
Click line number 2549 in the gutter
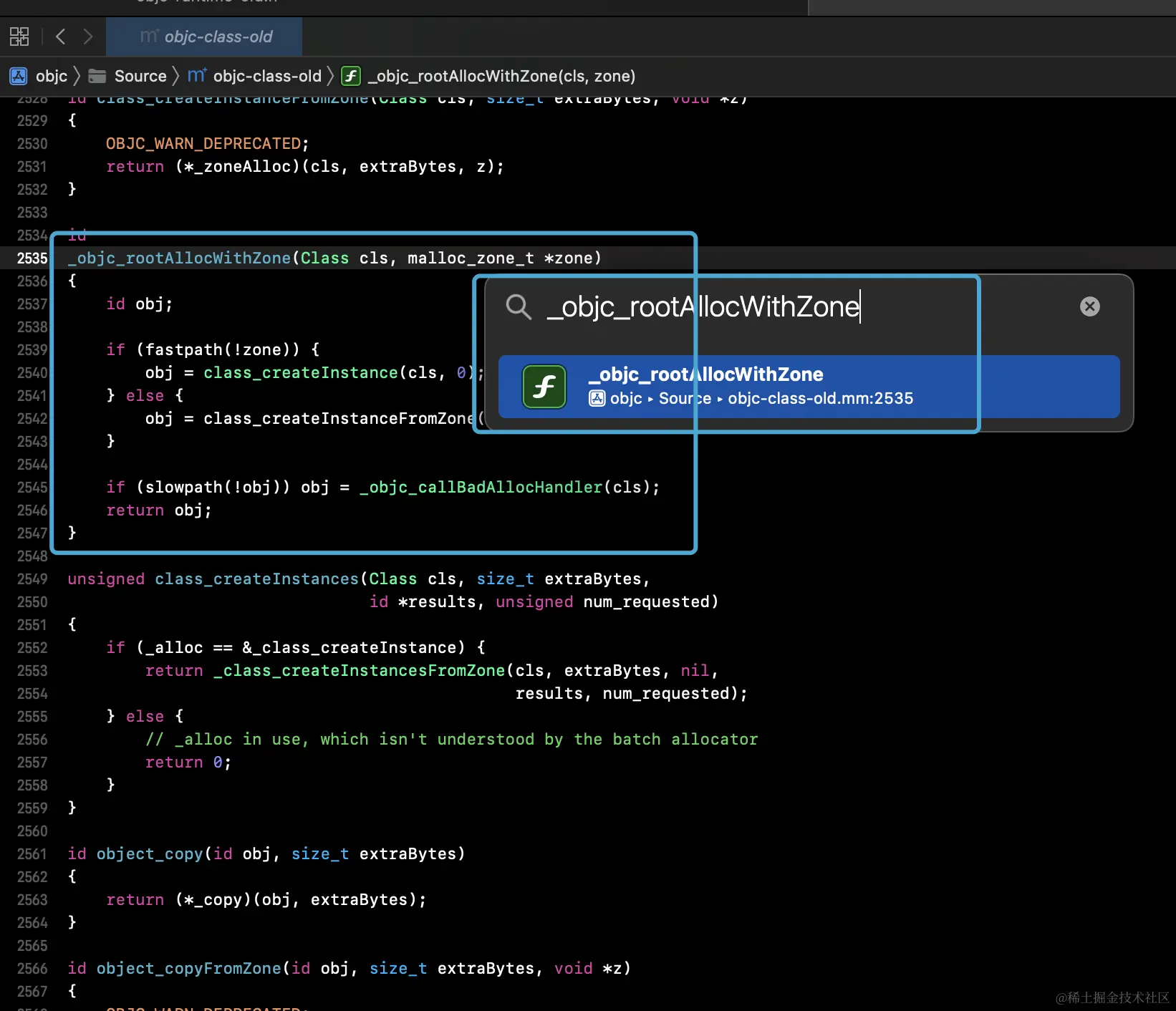pyautogui.click(x=32, y=579)
